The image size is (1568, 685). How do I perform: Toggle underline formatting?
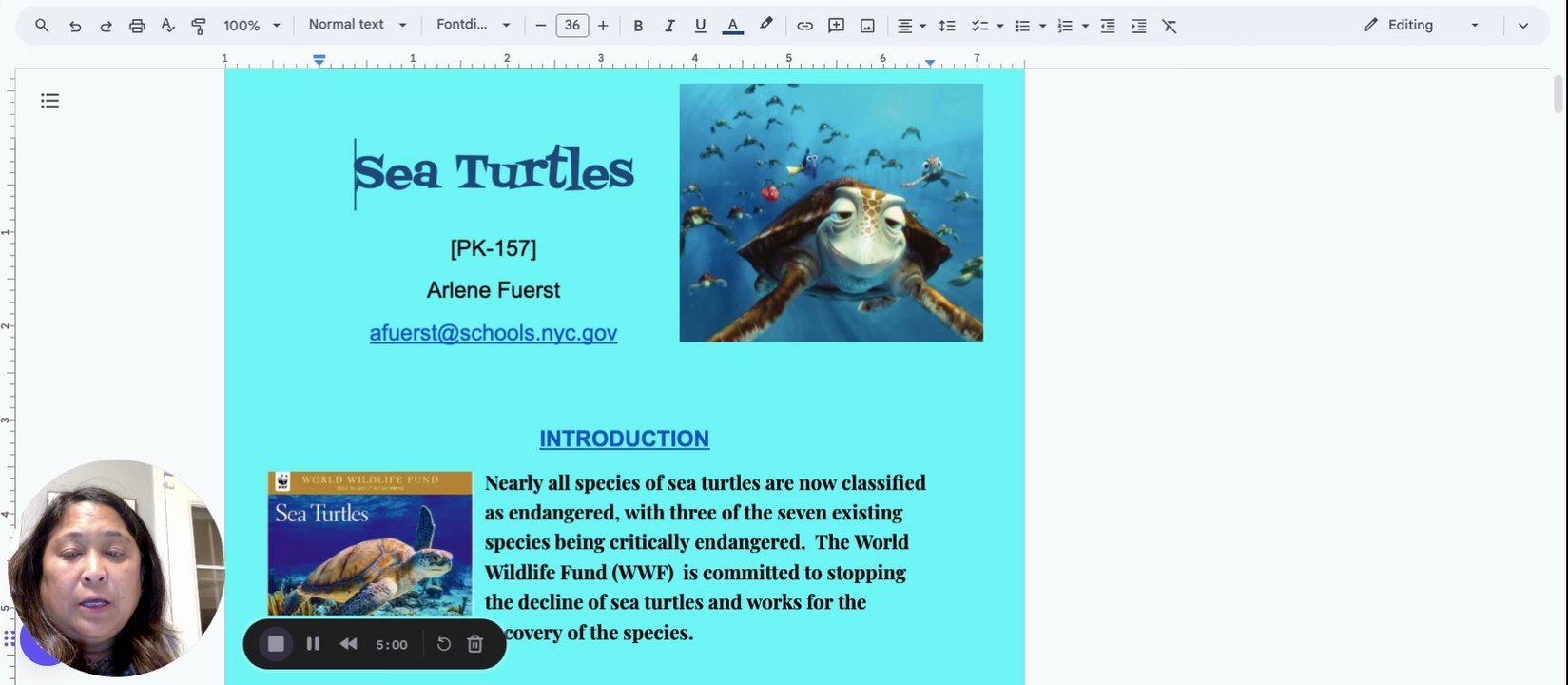pyautogui.click(x=701, y=26)
